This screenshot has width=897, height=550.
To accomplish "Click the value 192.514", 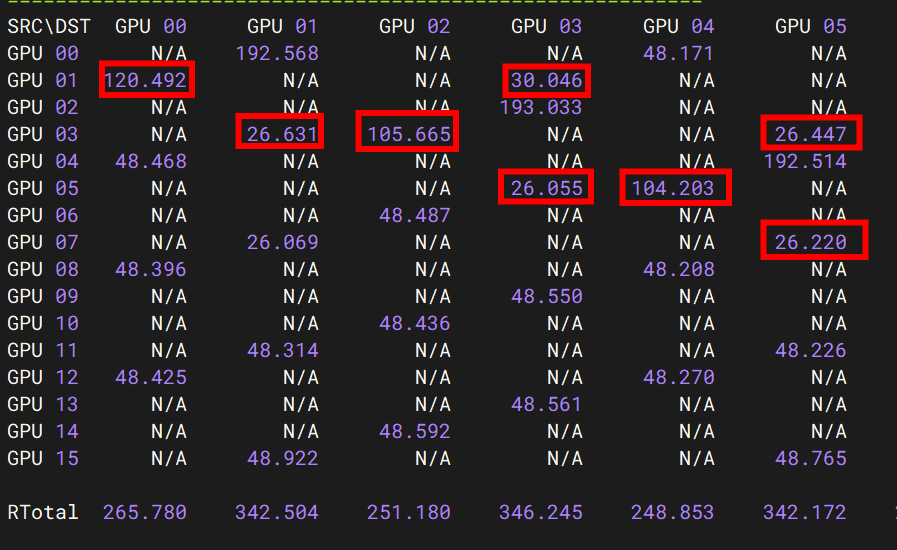I will click(805, 161).
